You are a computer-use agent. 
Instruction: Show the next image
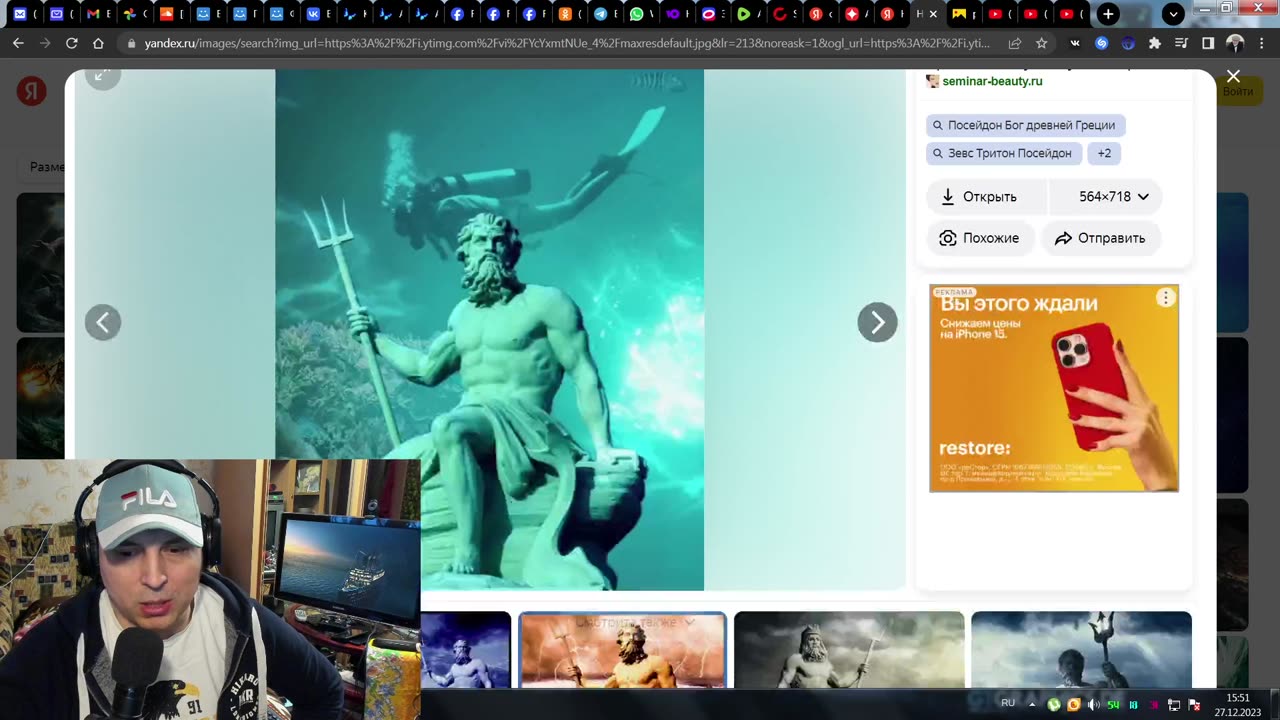pyautogui.click(x=877, y=322)
